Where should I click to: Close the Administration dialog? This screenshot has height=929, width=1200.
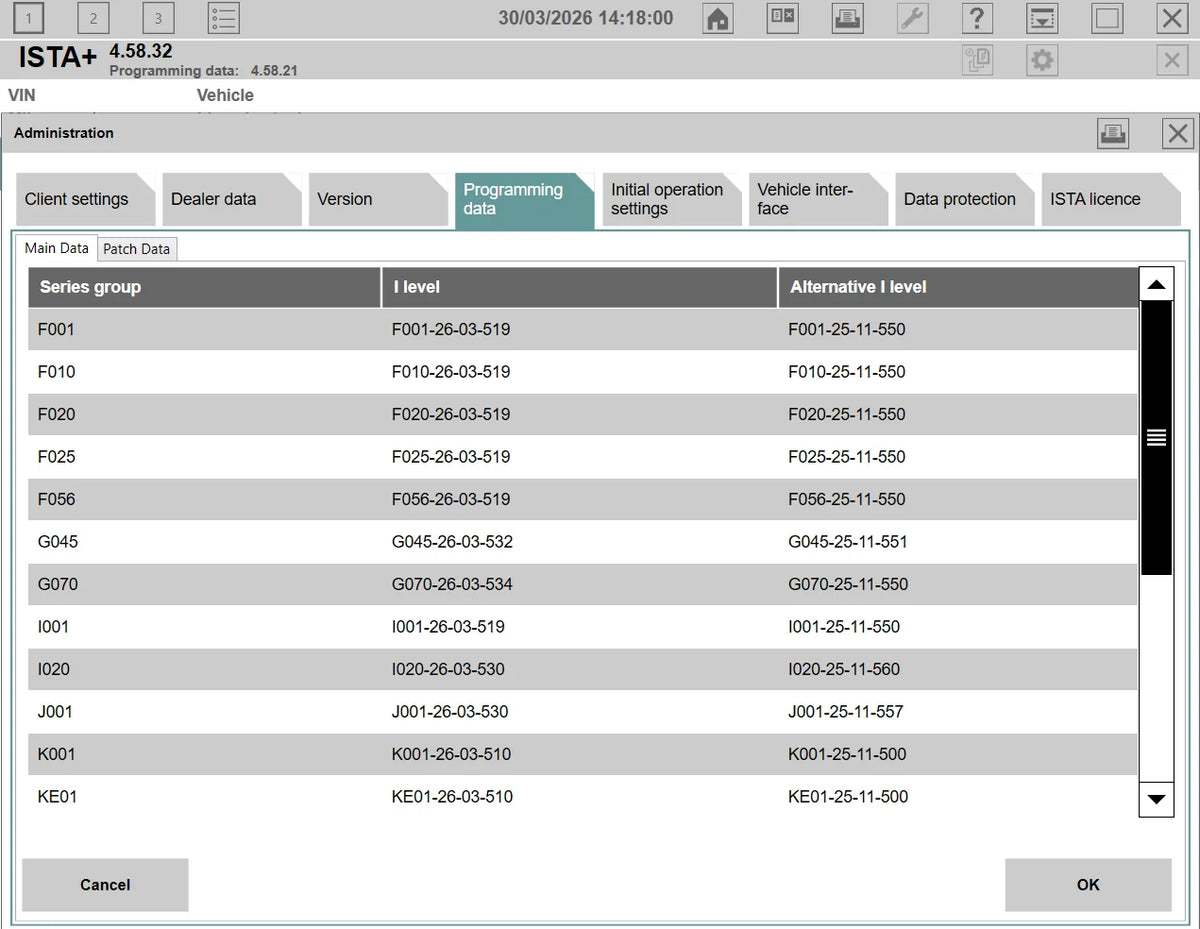click(1178, 133)
